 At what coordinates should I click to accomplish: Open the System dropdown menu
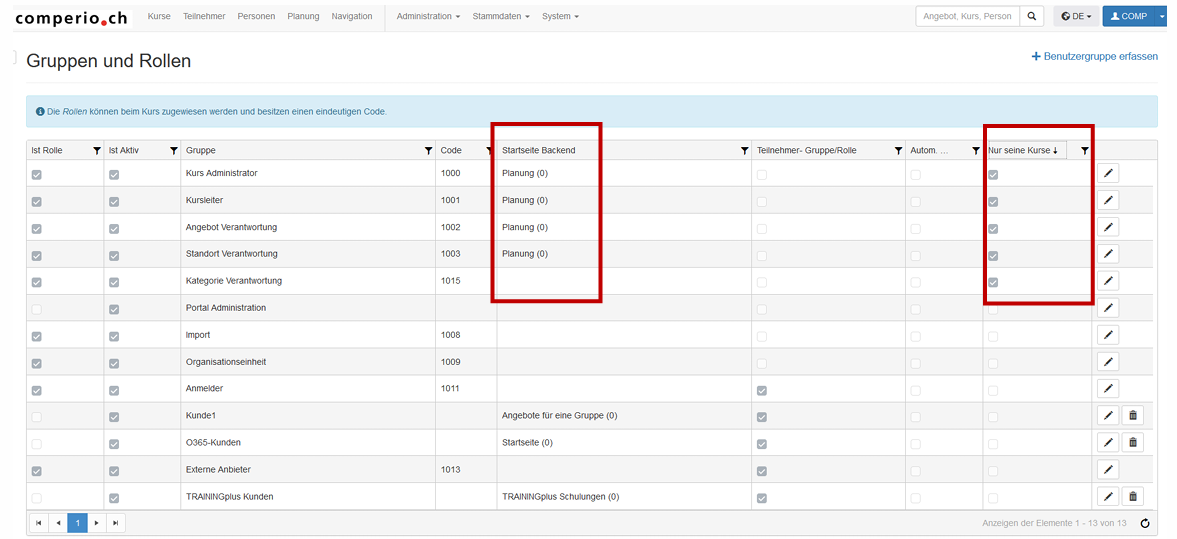(x=560, y=16)
